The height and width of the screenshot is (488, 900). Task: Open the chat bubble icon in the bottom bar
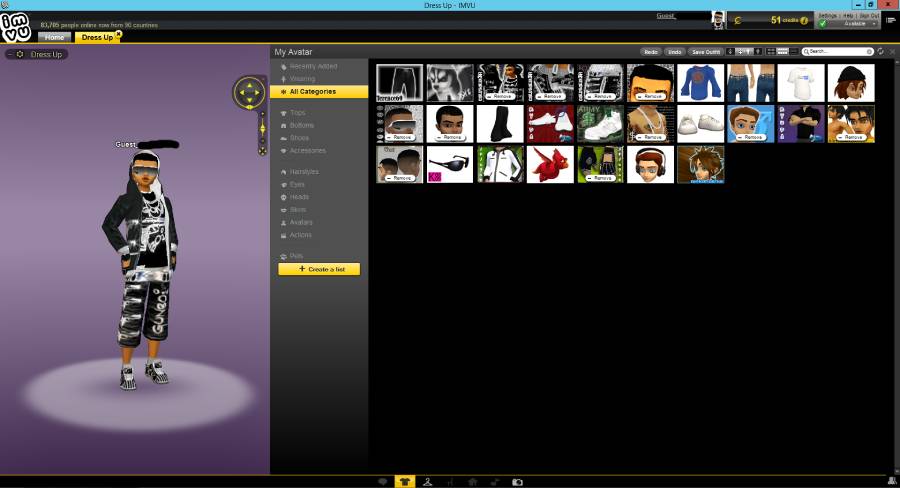(x=383, y=482)
